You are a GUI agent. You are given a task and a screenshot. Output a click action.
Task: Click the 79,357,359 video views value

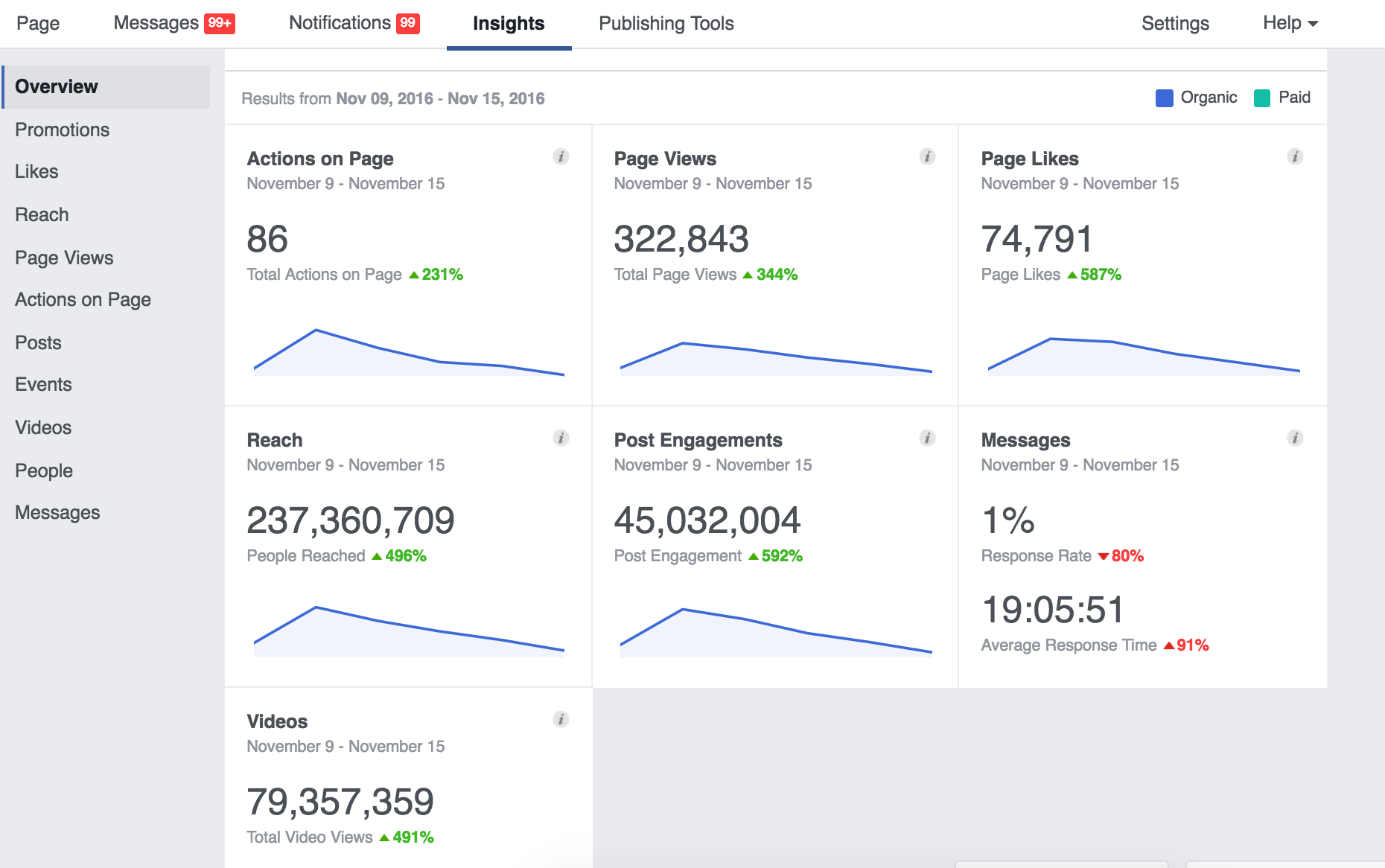point(340,802)
